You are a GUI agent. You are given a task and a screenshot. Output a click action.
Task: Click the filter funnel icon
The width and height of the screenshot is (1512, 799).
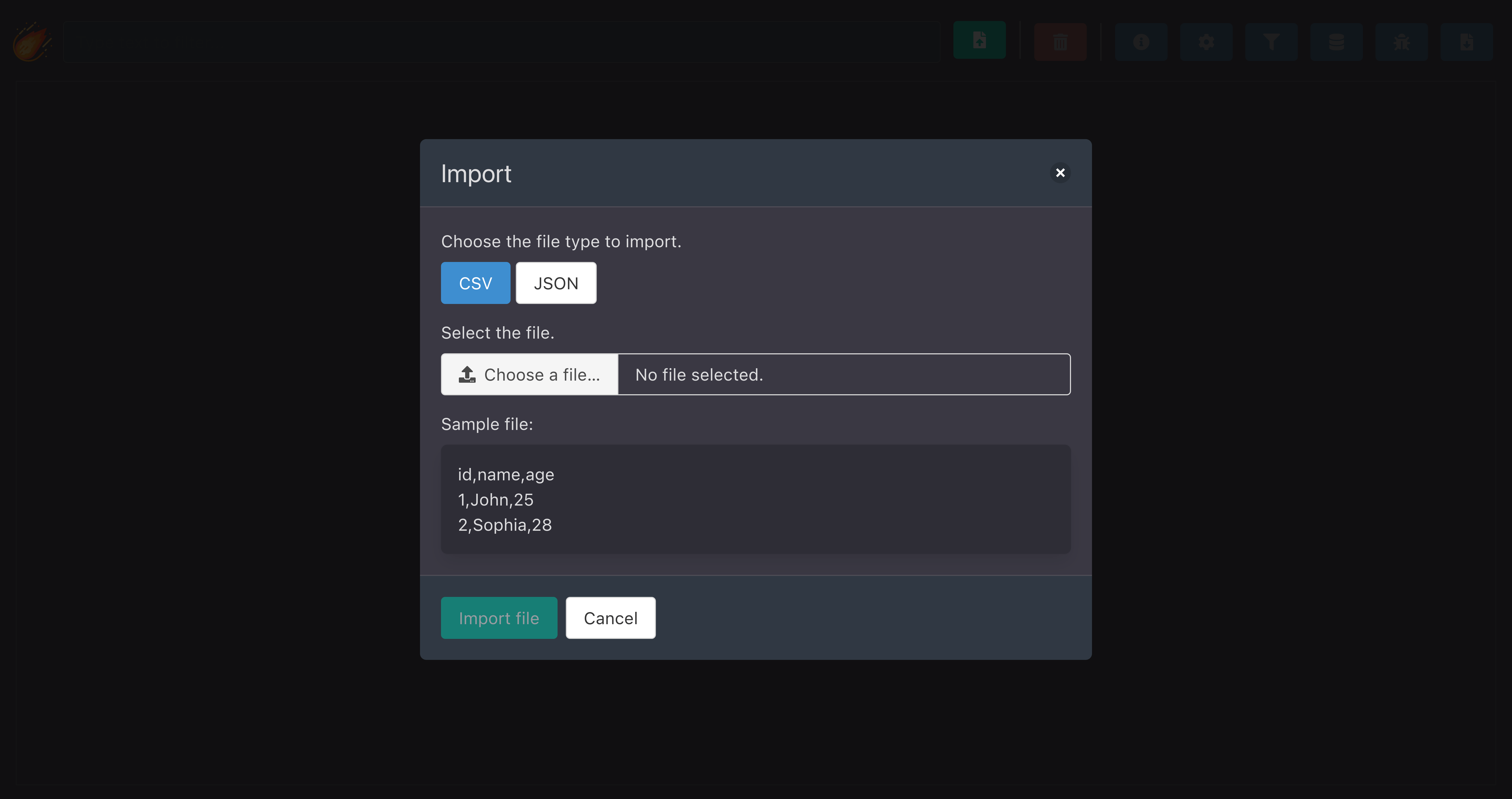1271,42
